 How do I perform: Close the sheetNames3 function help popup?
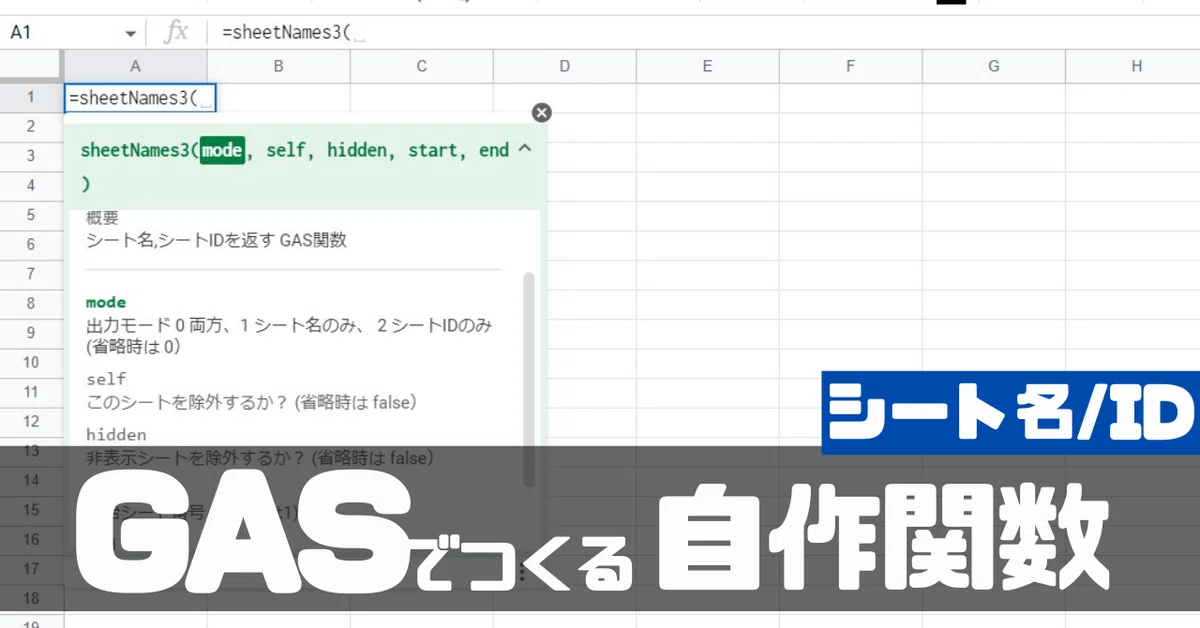click(x=541, y=112)
